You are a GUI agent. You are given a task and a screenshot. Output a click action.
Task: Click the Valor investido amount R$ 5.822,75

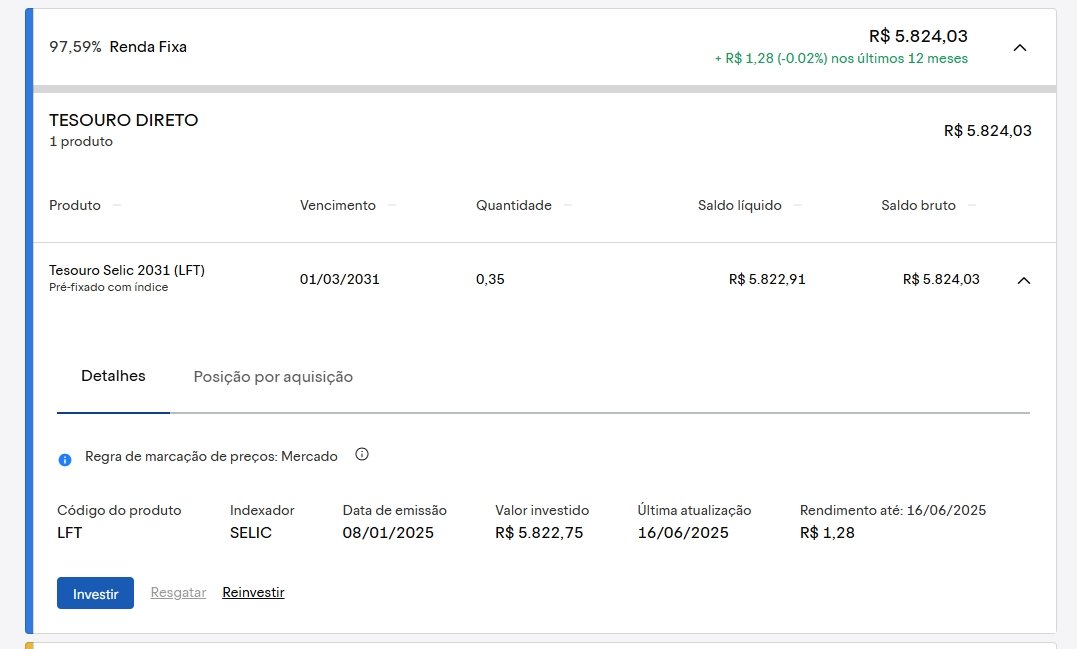pos(539,533)
